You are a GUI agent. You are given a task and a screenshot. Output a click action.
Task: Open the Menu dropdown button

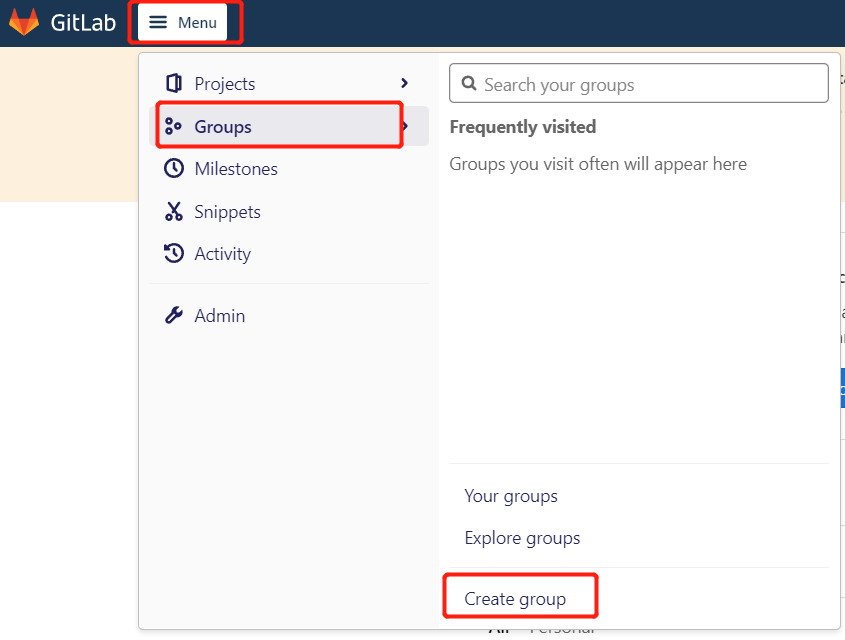click(184, 22)
